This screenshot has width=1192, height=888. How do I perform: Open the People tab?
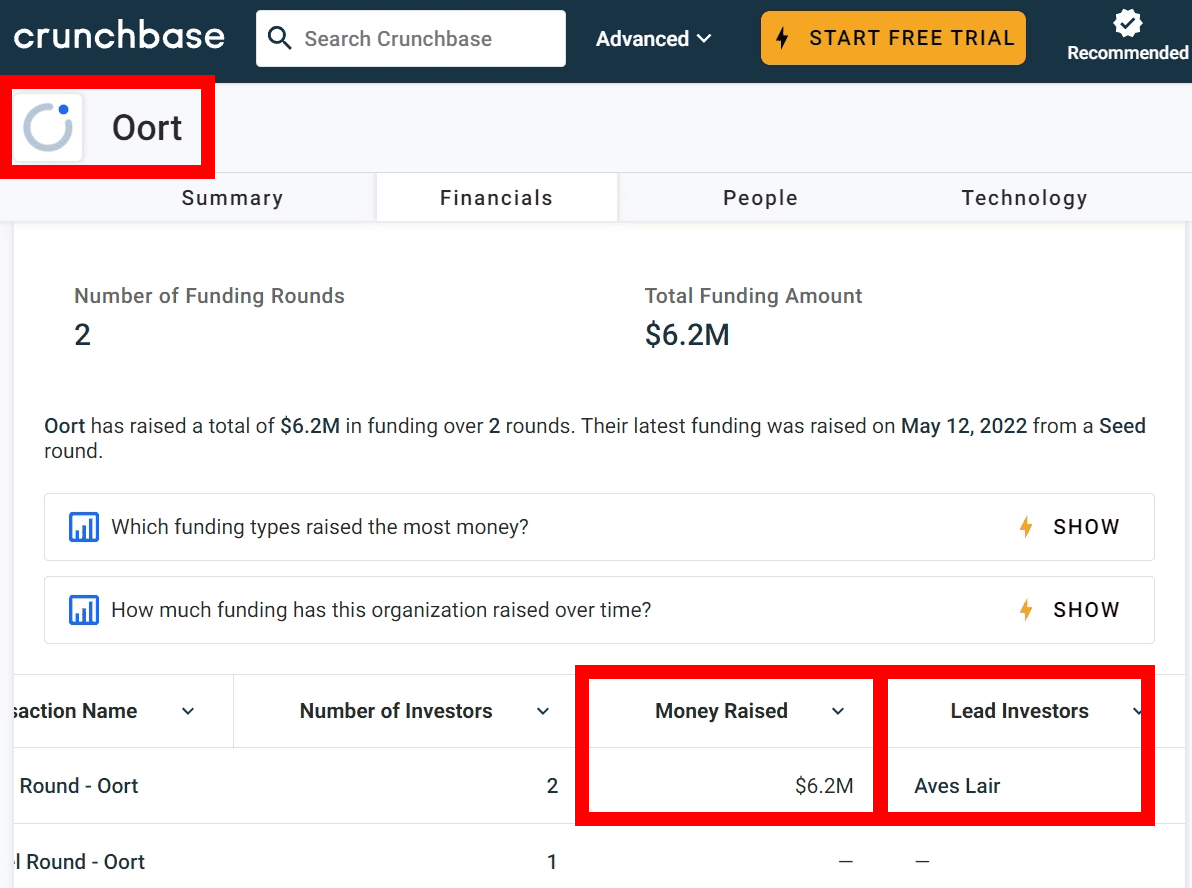[x=760, y=198]
